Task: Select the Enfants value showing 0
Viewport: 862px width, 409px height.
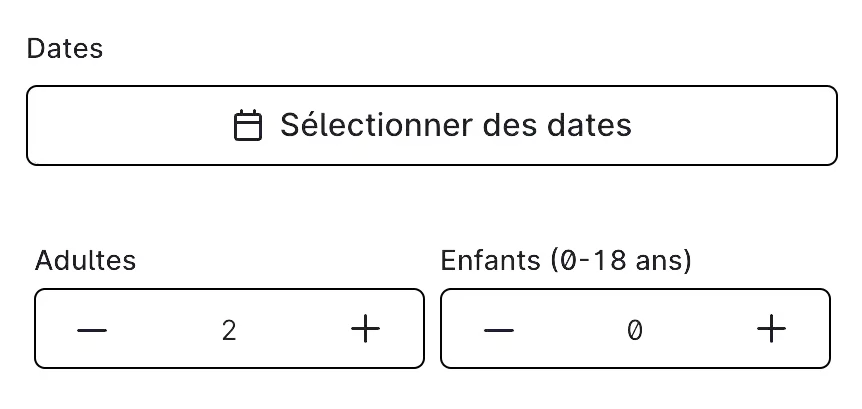Action: [635, 330]
